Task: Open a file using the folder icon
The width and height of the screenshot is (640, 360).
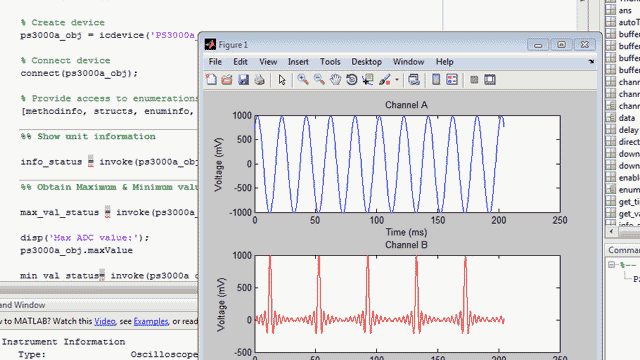Action: click(227, 80)
